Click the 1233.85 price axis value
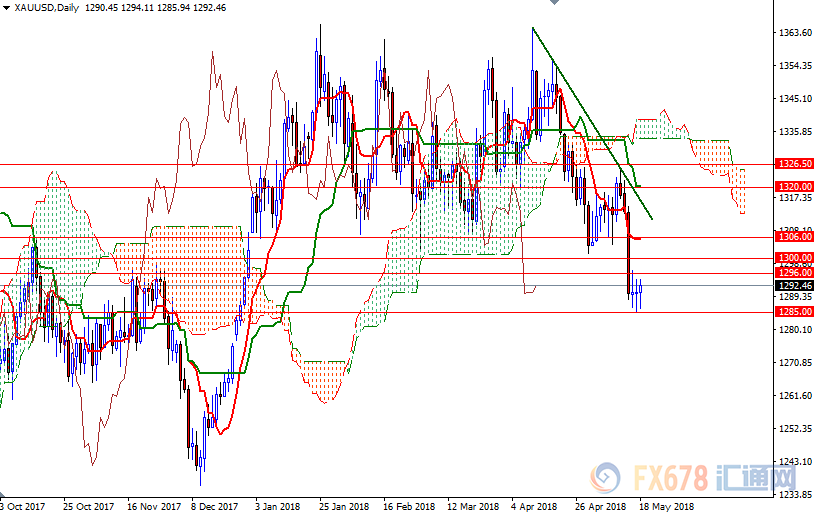This screenshot has width=814, height=514. tap(794, 494)
